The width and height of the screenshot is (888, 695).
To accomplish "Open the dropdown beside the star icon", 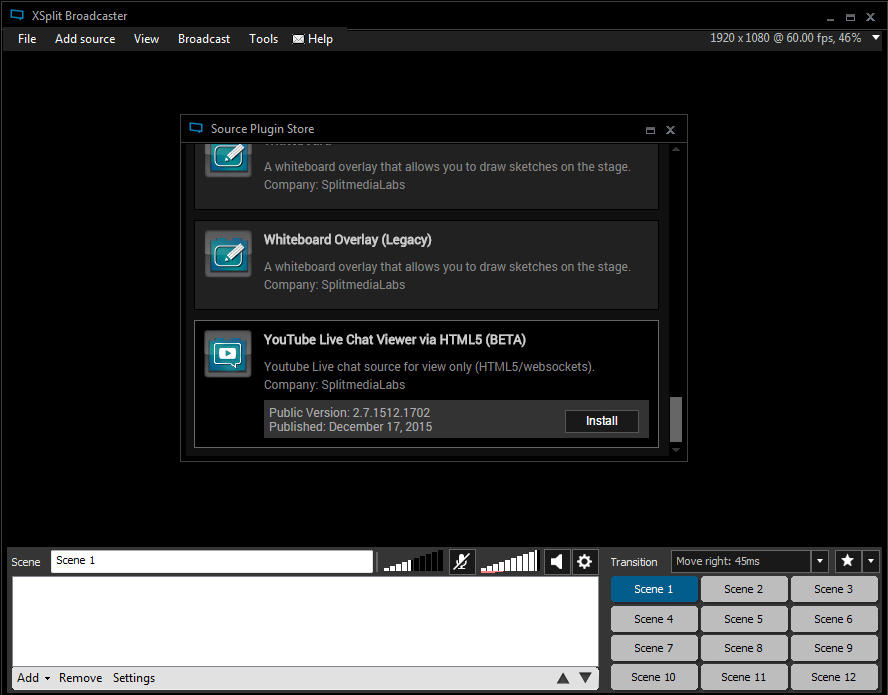I will (869, 561).
